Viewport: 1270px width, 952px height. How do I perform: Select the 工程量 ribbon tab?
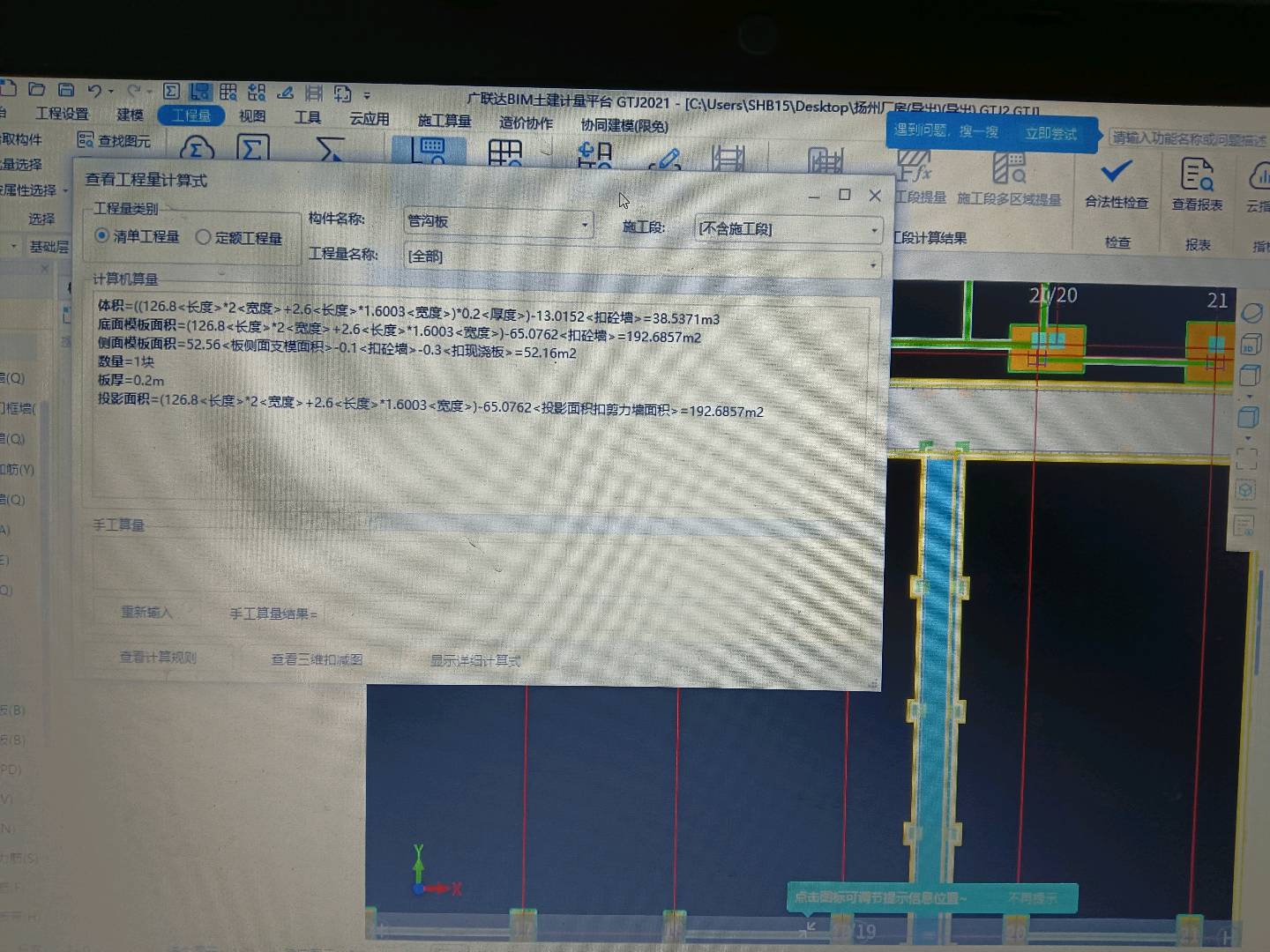pyautogui.click(x=191, y=115)
